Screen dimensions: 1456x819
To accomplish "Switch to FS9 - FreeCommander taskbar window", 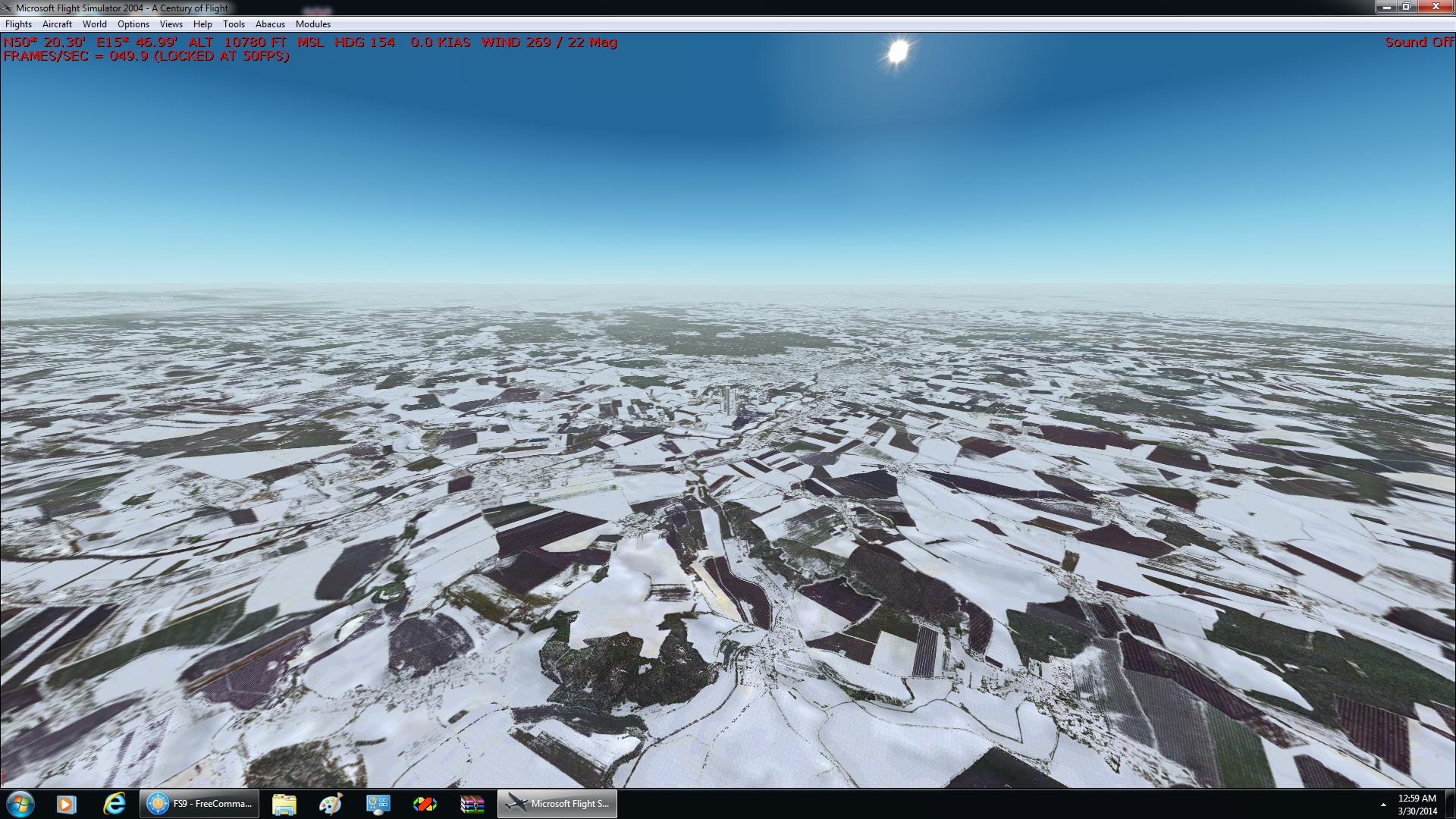I will (199, 804).
